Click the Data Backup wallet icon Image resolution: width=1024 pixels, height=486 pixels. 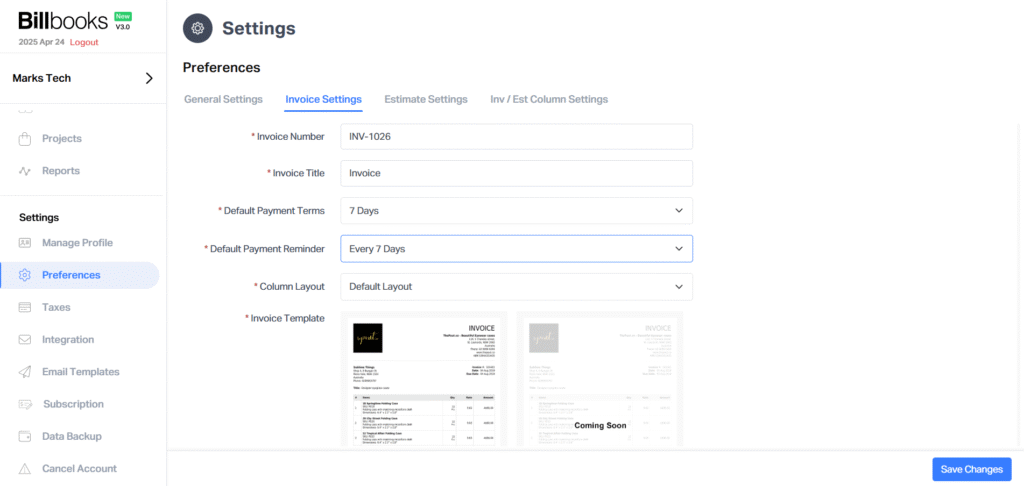click(25, 436)
